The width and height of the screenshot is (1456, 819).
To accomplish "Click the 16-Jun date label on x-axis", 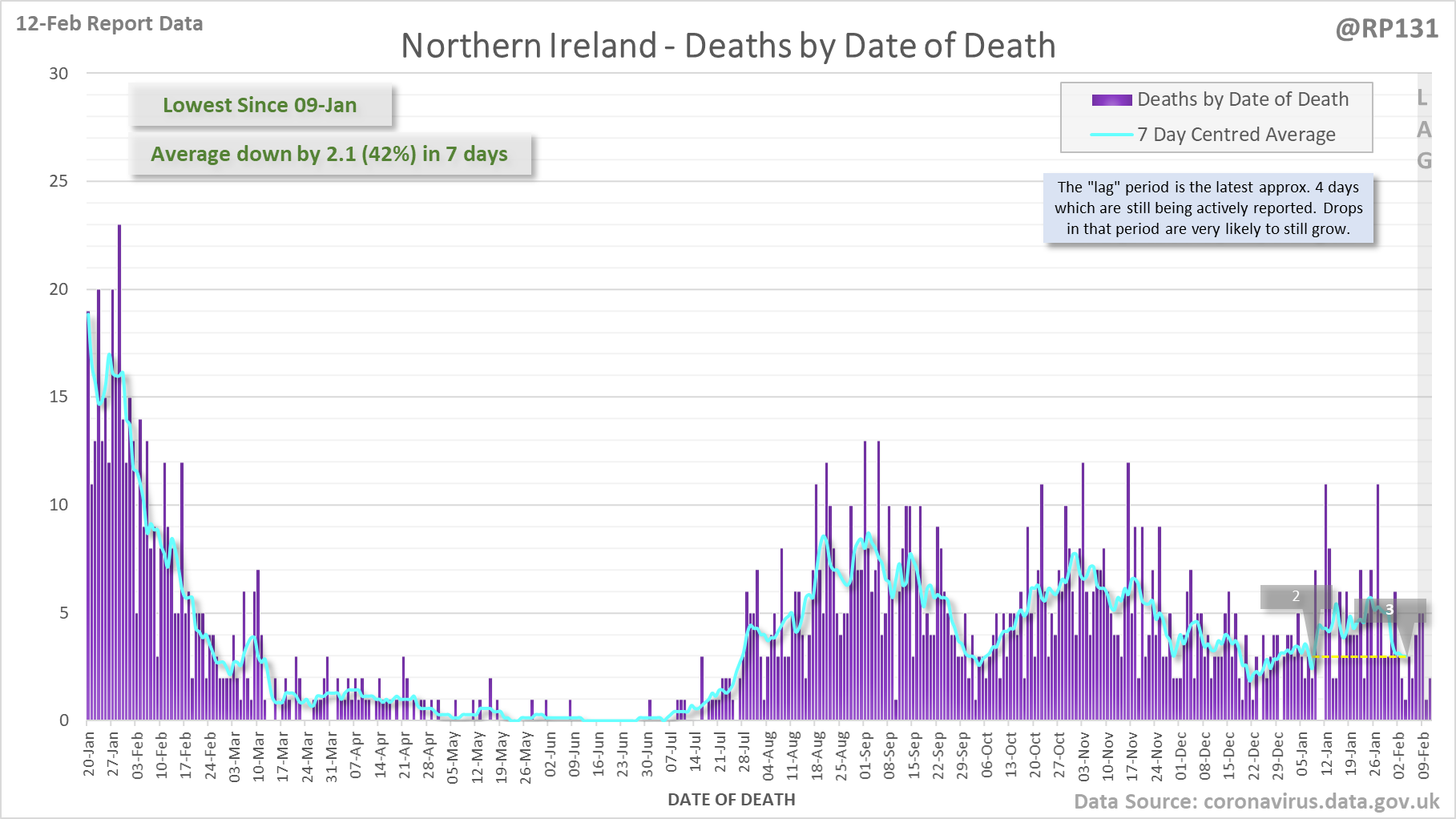I will pos(599,753).
